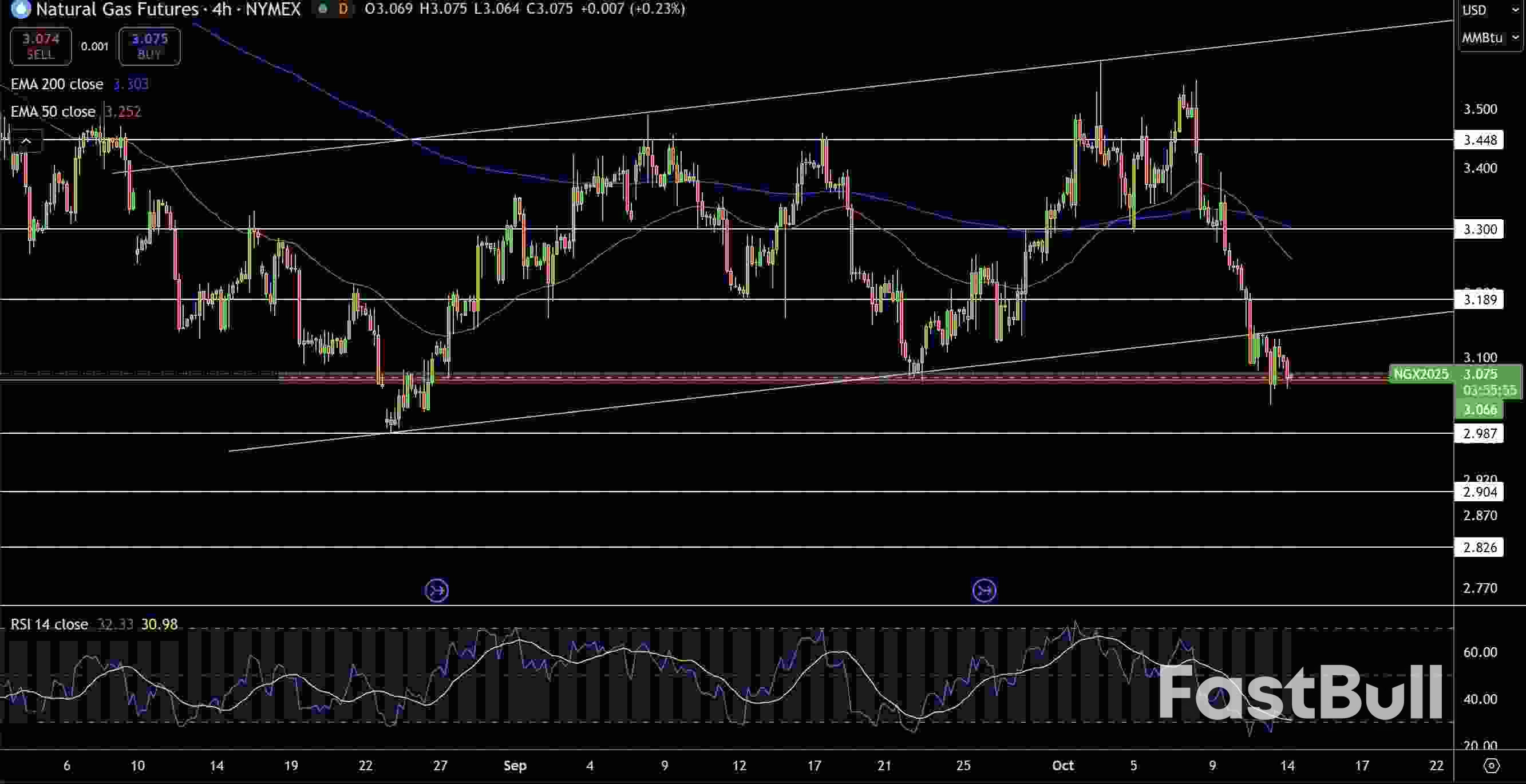Click the Natural Gas Futures symbol logo

coord(19,9)
